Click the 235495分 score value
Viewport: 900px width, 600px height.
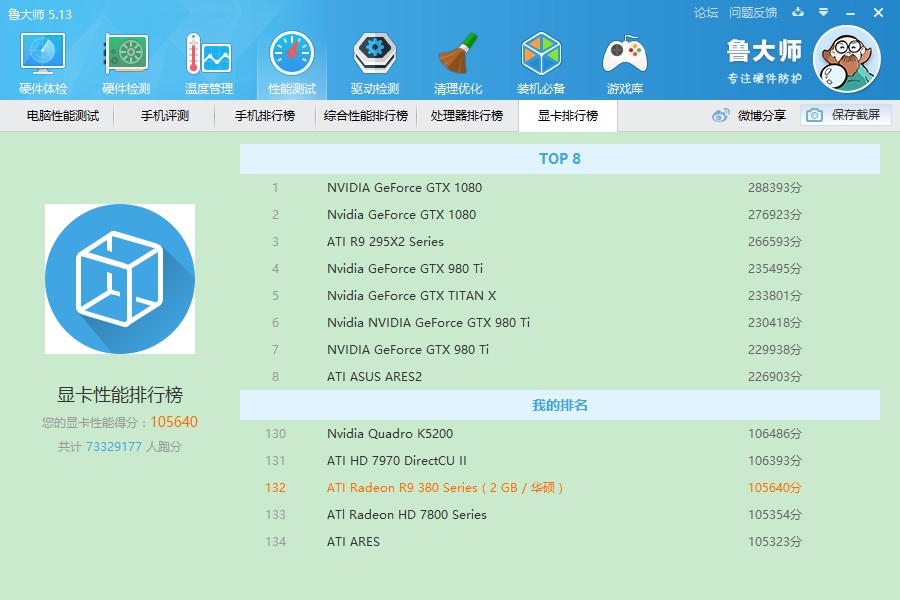[x=774, y=269]
